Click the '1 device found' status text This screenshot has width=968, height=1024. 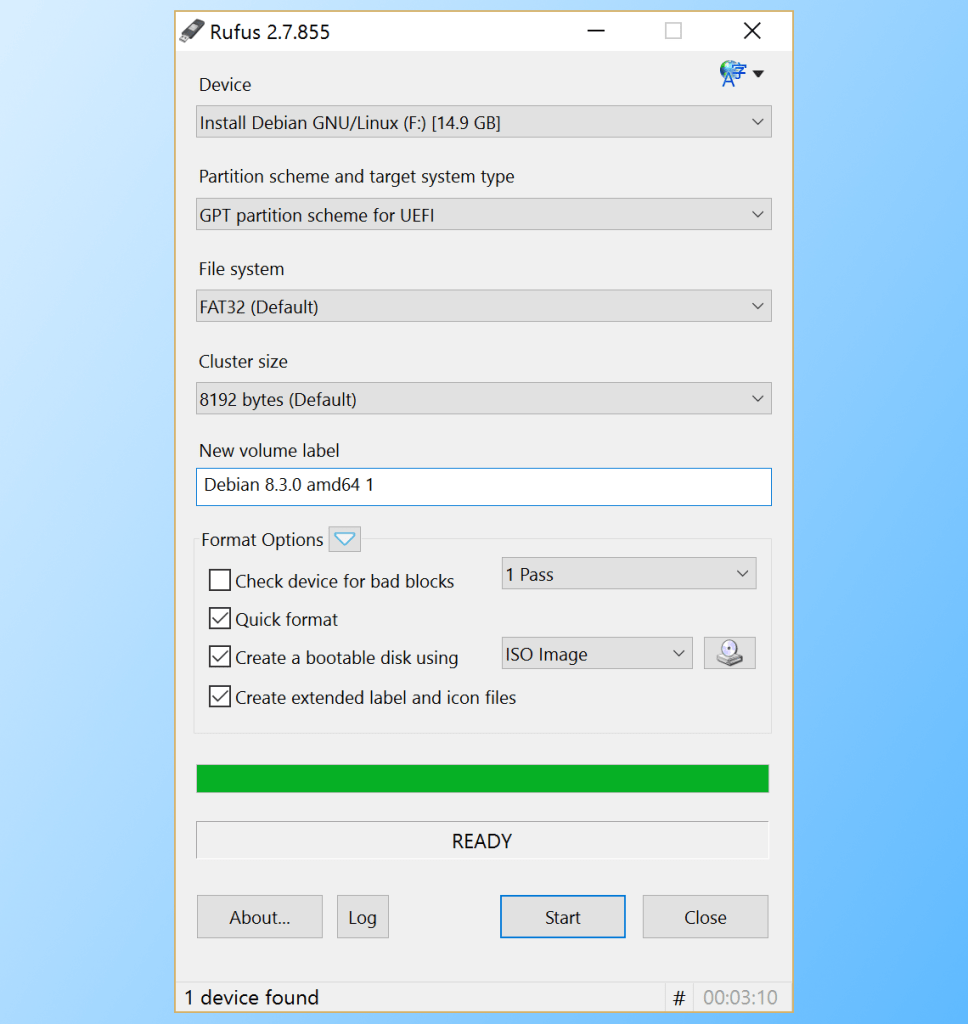(252, 997)
